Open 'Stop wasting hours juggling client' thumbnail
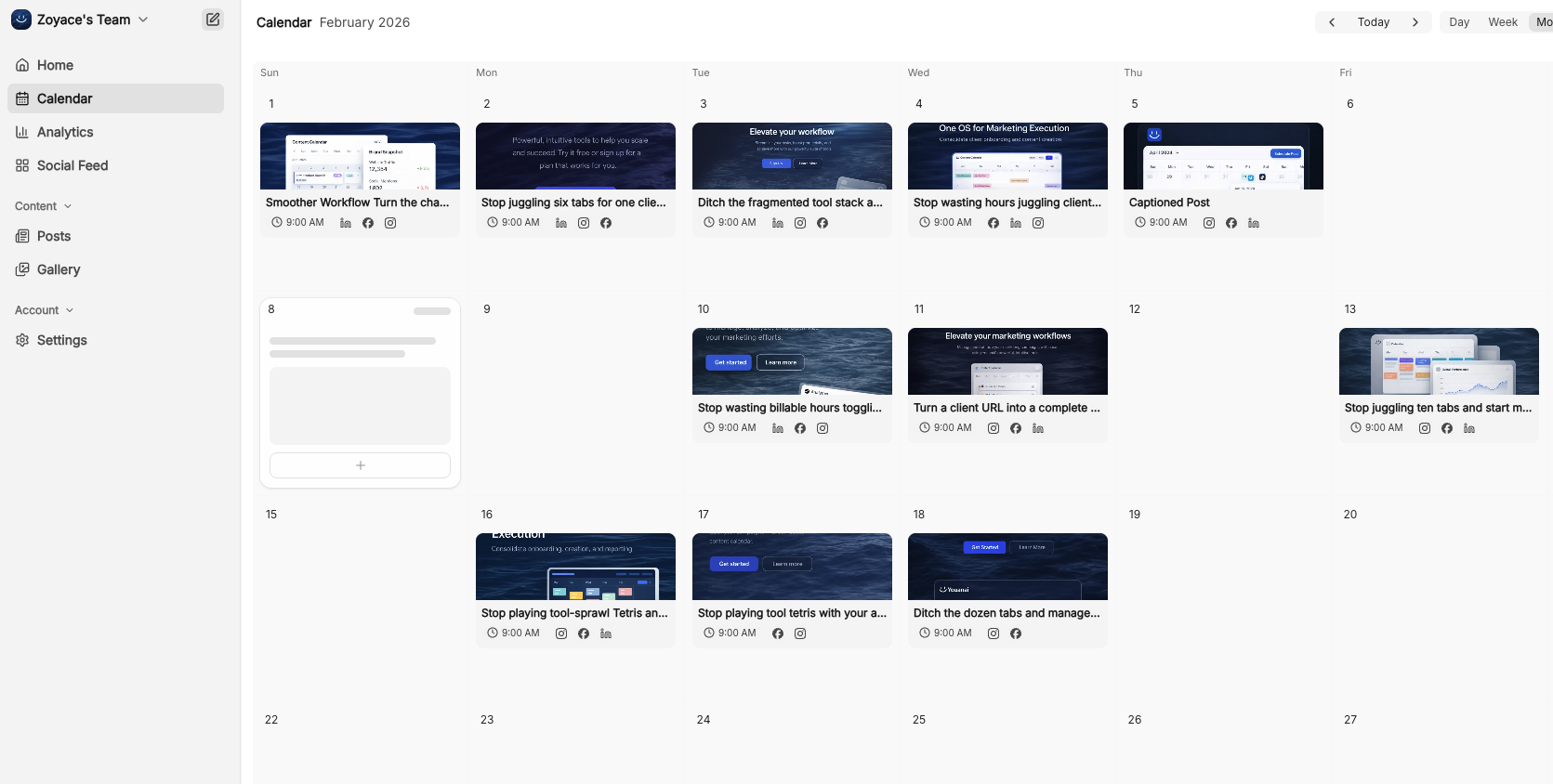The height and width of the screenshot is (784, 1553). pyautogui.click(x=1007, y=156)
